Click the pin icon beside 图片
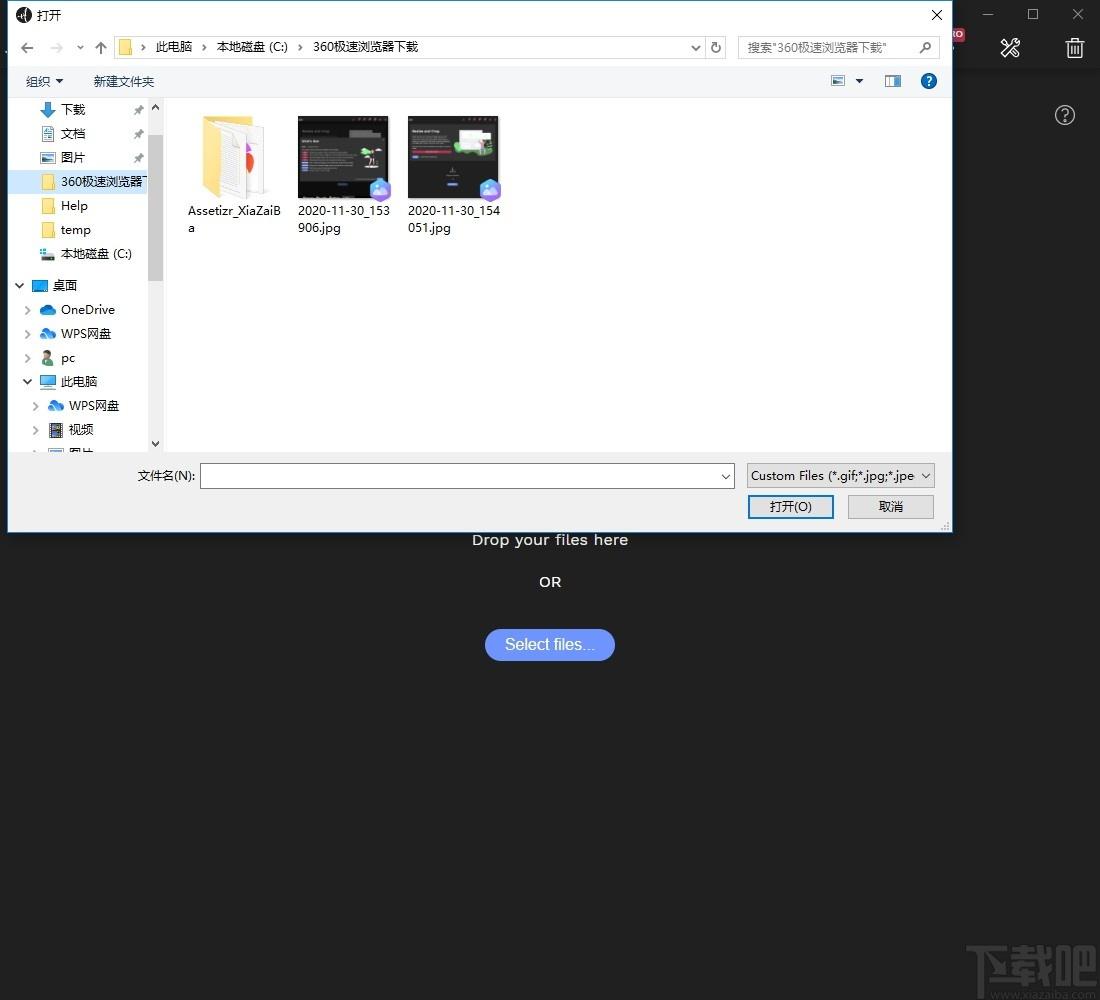1100x1000 pixels. [138, 158]
